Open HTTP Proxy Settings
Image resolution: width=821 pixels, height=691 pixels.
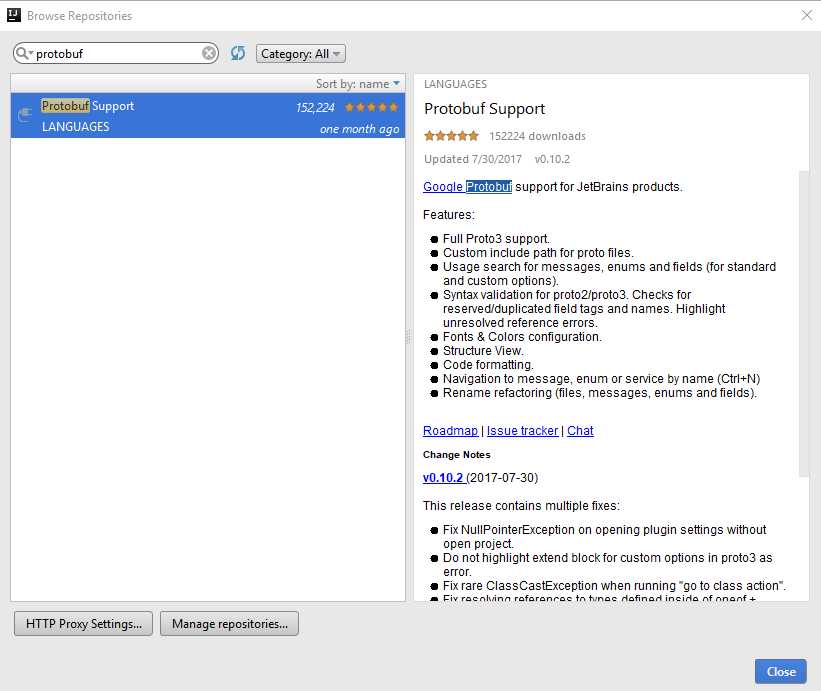tap(83, 624)
